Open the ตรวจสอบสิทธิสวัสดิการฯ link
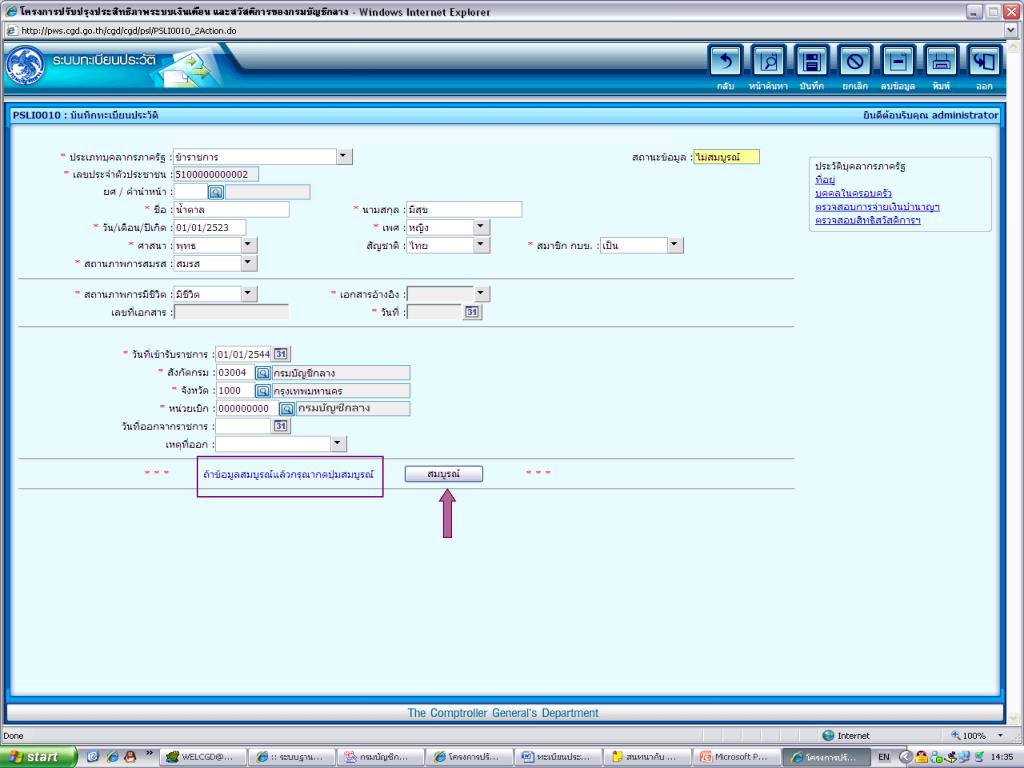 pos(867,220)
